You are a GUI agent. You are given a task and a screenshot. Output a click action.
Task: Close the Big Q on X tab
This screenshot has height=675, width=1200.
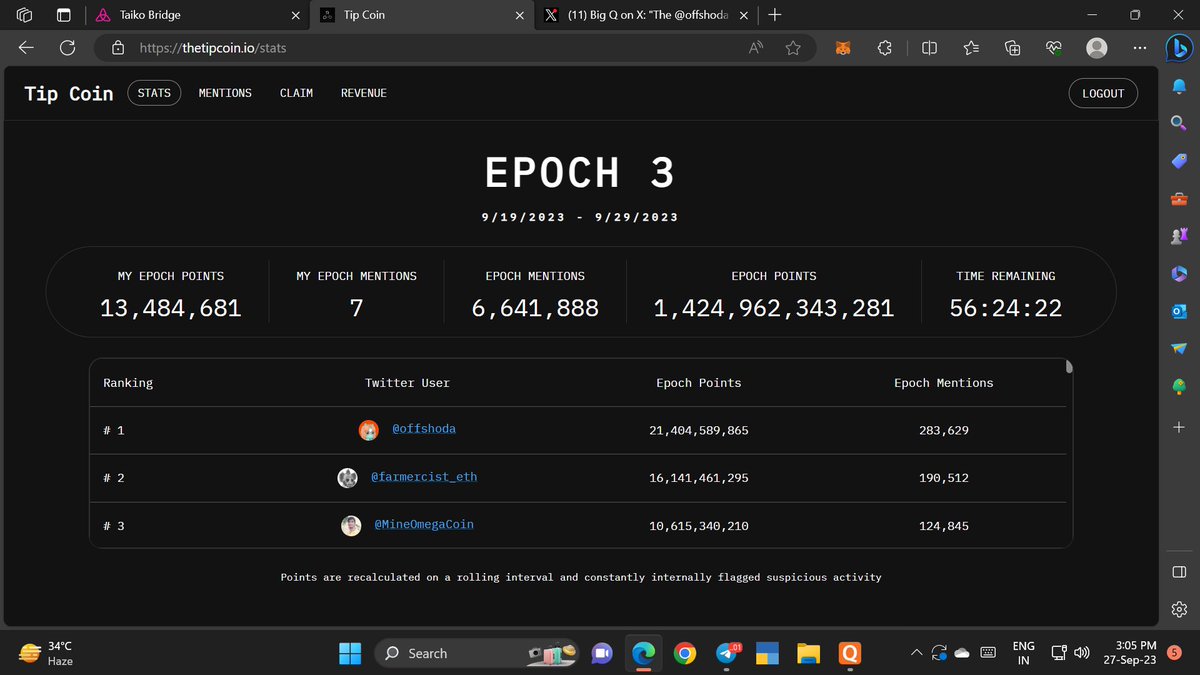click(743, 15)
